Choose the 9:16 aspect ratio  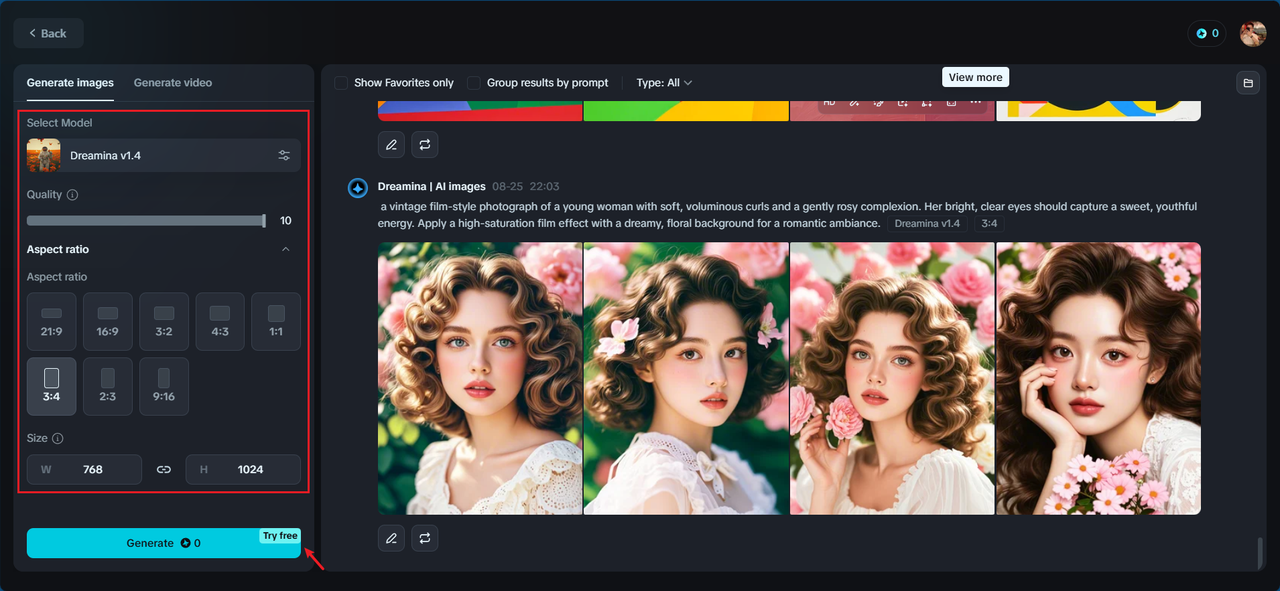[164, 386]
